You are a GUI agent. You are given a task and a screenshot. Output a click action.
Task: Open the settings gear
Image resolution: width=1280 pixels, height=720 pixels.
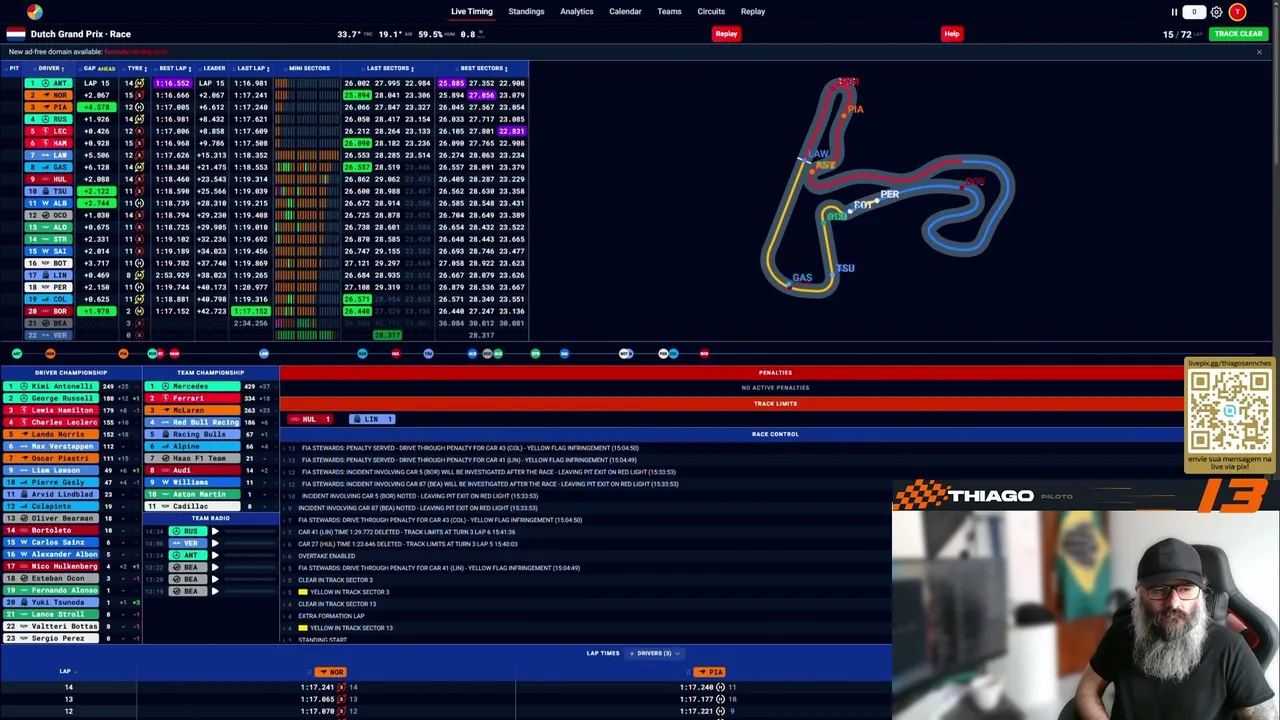coord(1216,12)
